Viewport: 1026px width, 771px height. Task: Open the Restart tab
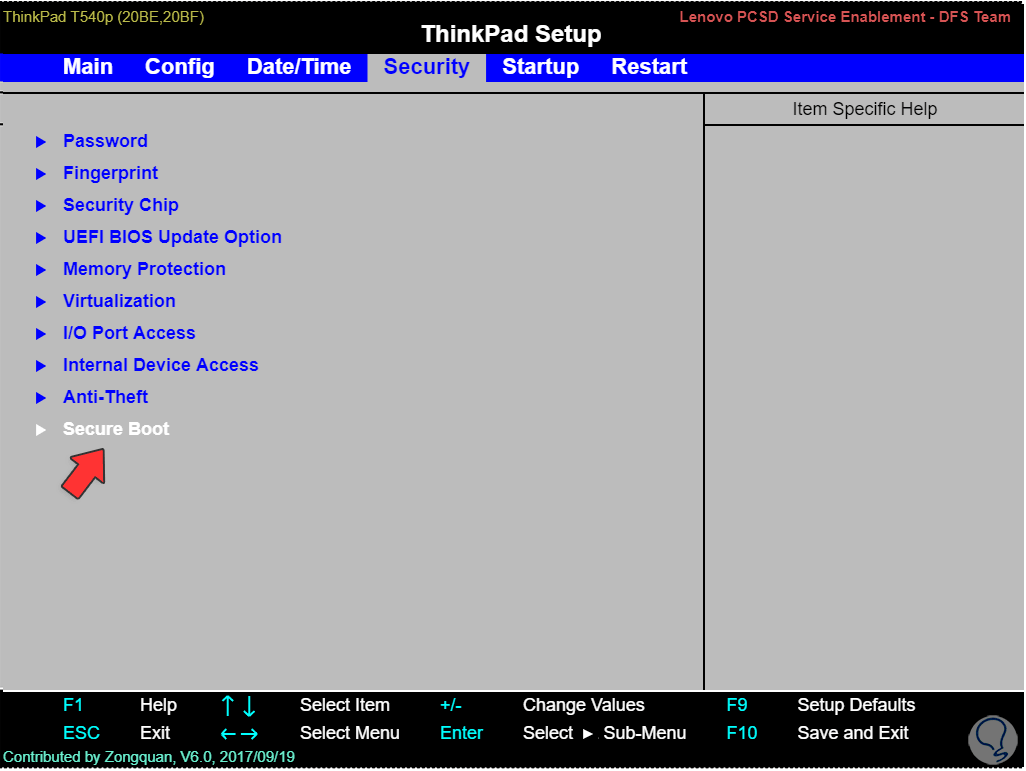coord(649,67)
